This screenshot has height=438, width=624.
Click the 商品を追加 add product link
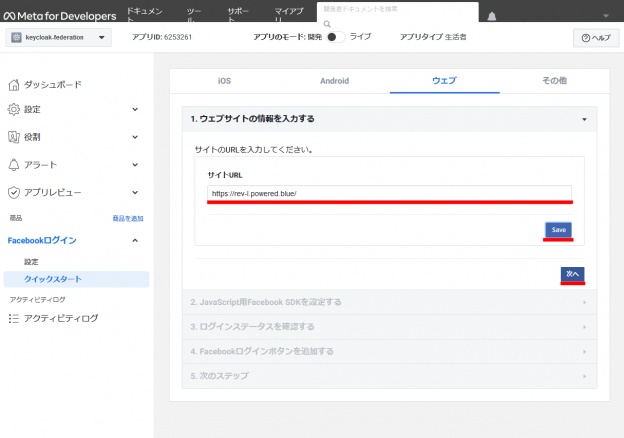(128, 218)
